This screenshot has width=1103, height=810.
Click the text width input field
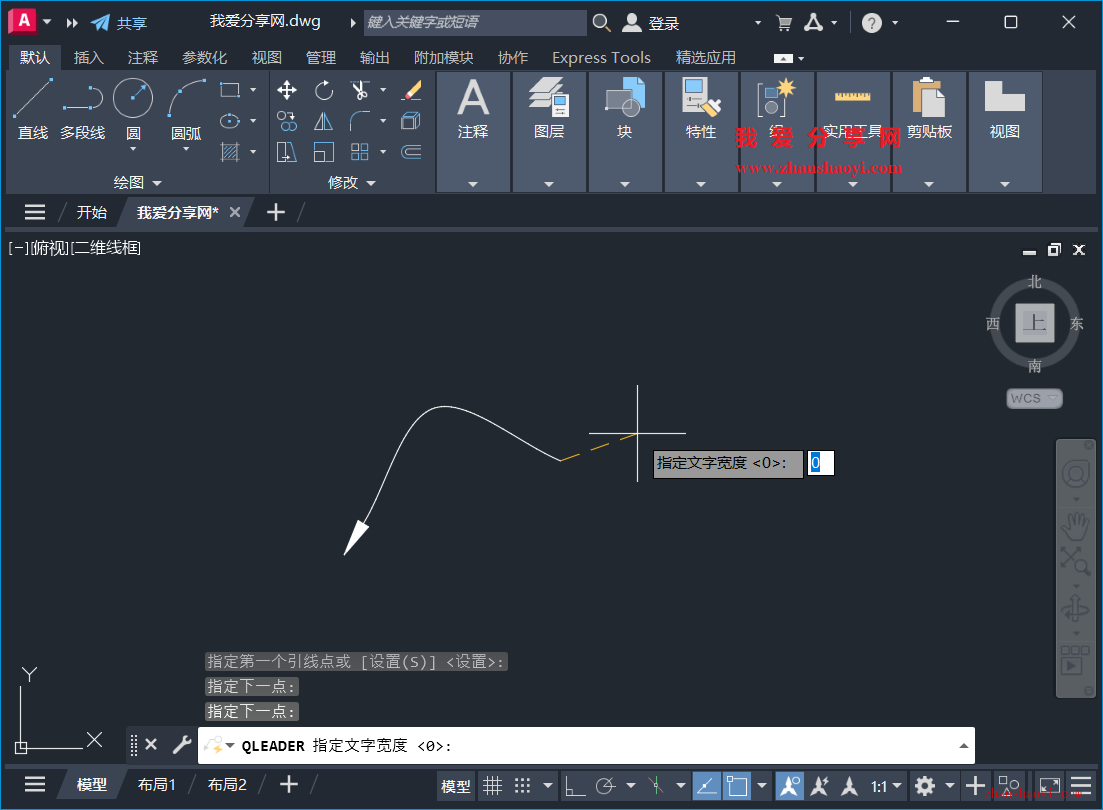point(820,463)
